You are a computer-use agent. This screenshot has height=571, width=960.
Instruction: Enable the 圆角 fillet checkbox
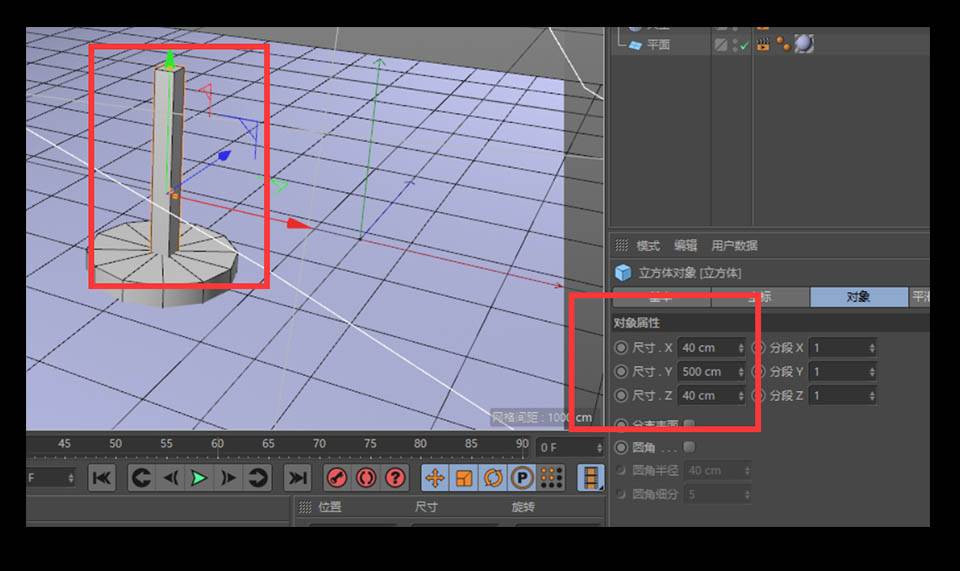[689, 447]
